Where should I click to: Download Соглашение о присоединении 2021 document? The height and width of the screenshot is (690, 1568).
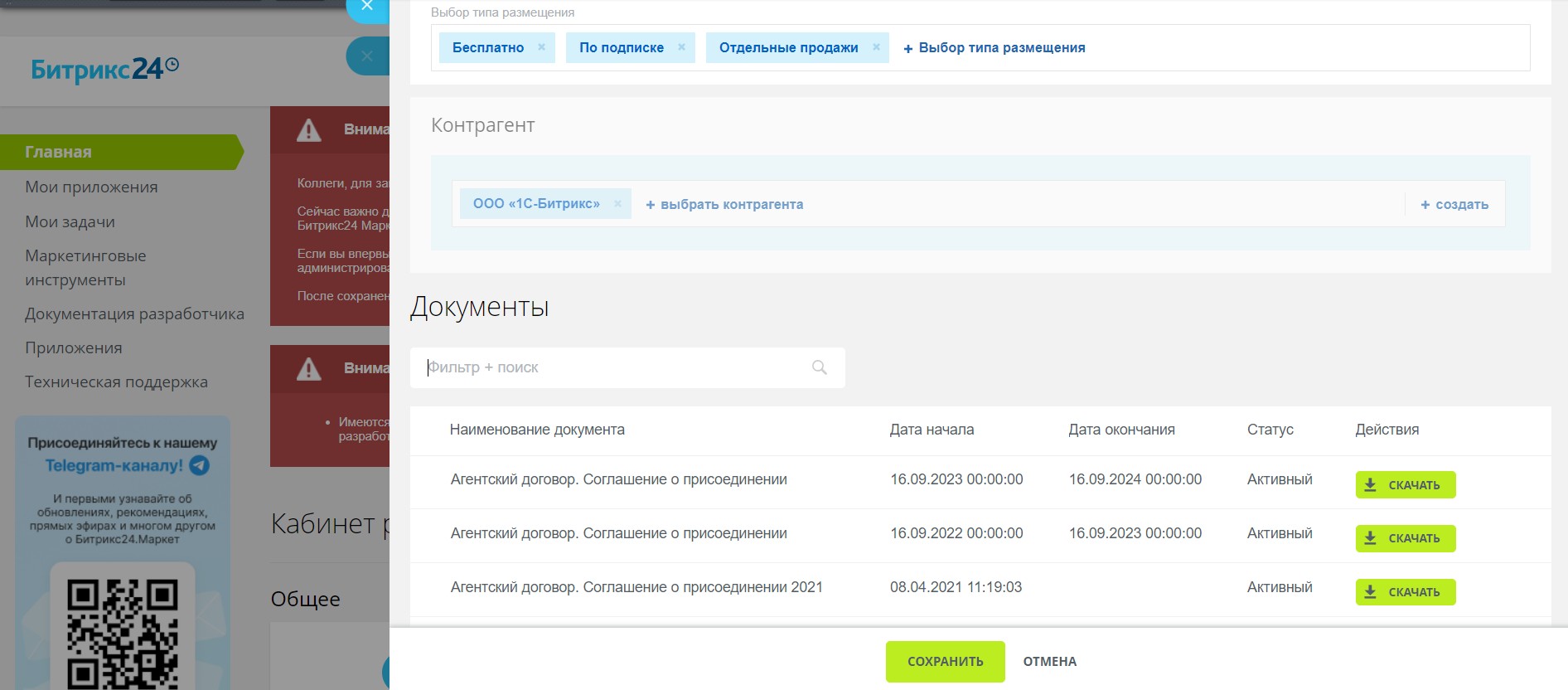click(x=1406, y=592)
